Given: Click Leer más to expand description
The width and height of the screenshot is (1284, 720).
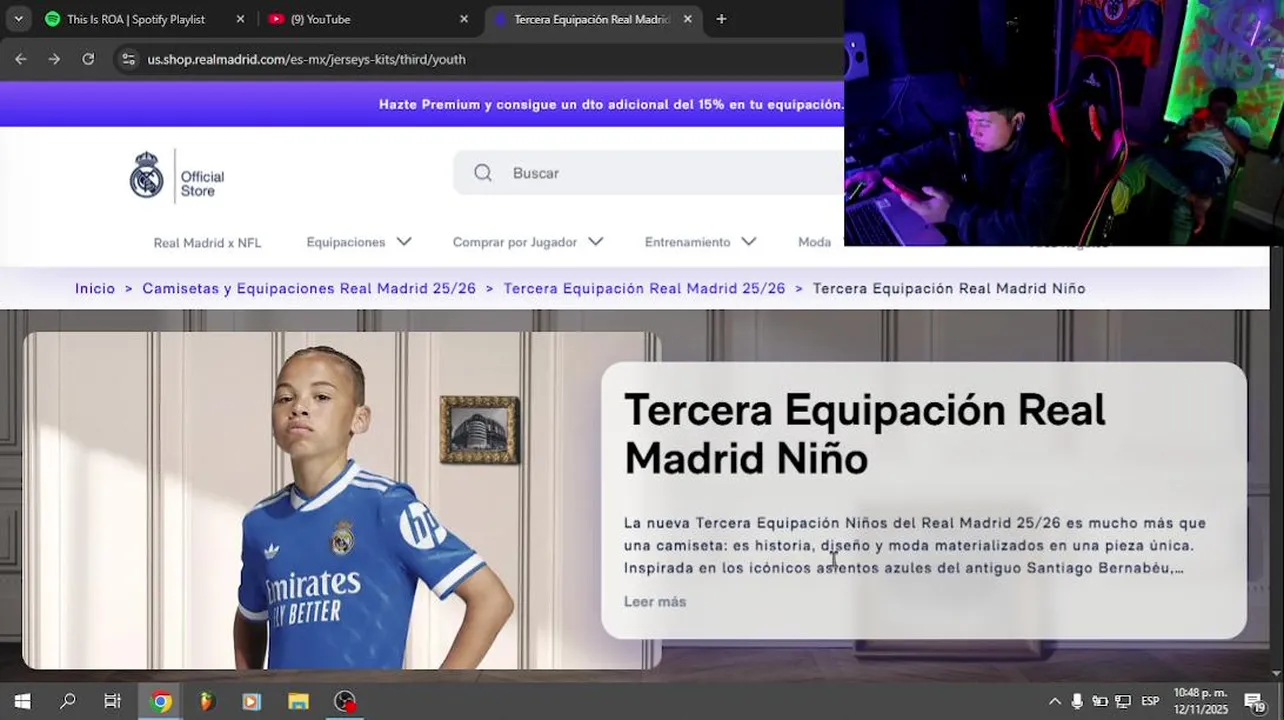Looking at the screenshot, I should [655, 601].
